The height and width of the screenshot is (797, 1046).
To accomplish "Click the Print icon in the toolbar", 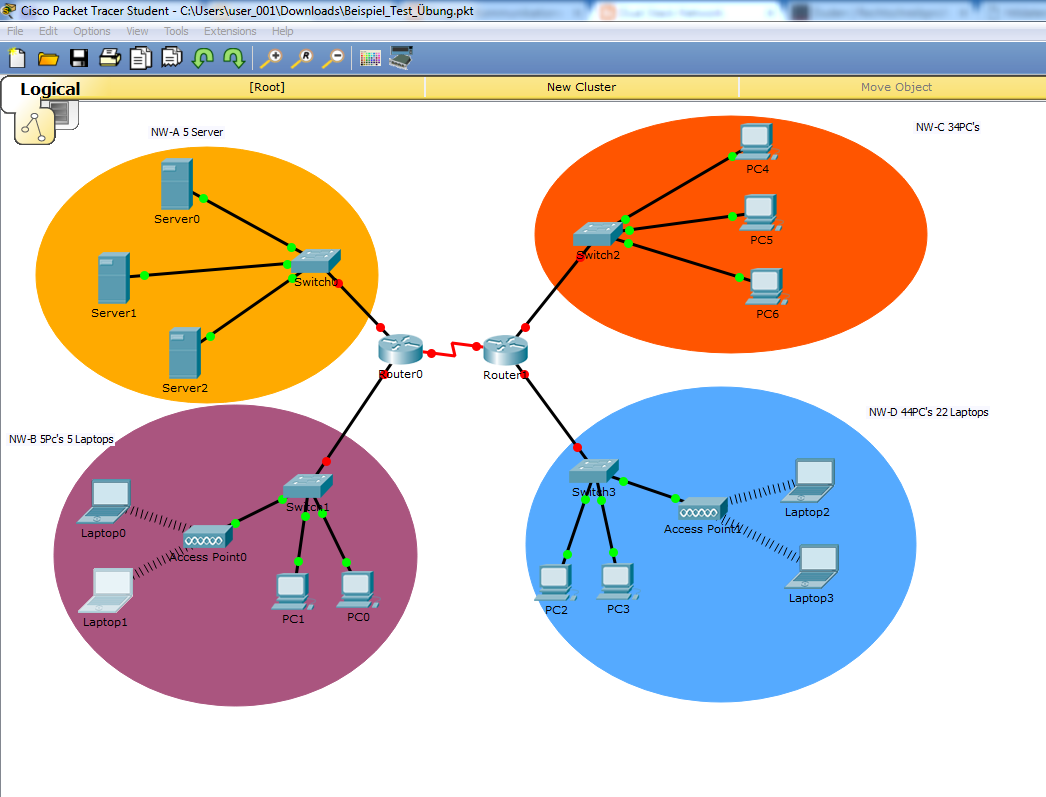I will click(110, 58).
